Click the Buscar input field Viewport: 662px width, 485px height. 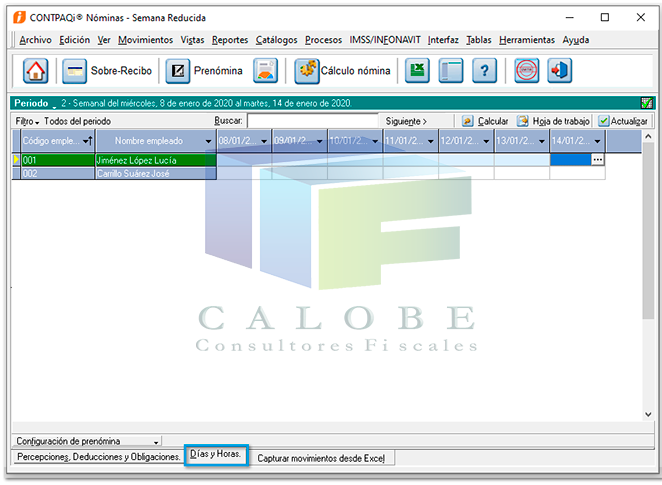[x=312, y=121]
